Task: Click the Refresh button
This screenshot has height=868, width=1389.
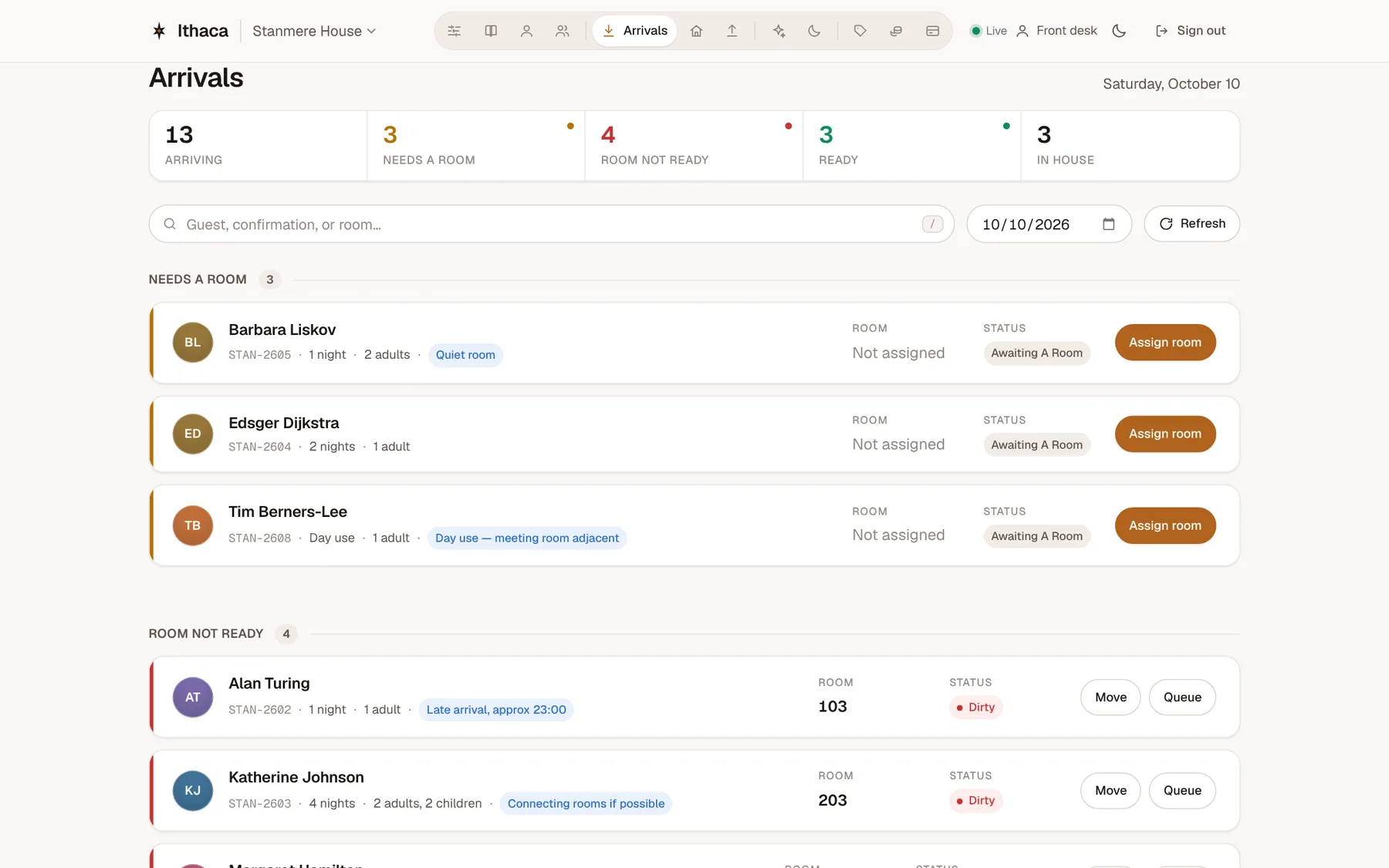Action: (1191, 224)
